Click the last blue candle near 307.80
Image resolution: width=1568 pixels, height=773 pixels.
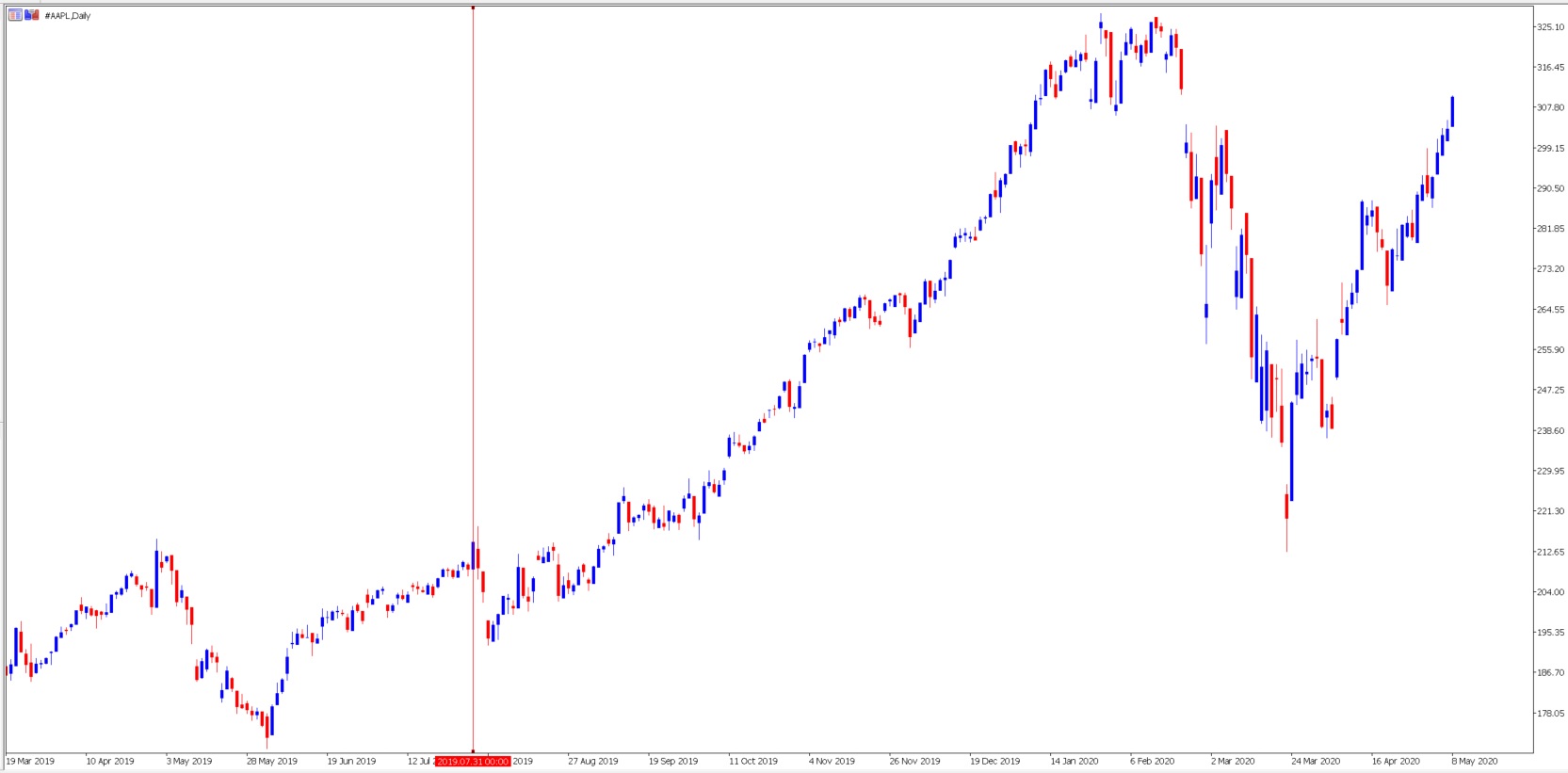1452,111
